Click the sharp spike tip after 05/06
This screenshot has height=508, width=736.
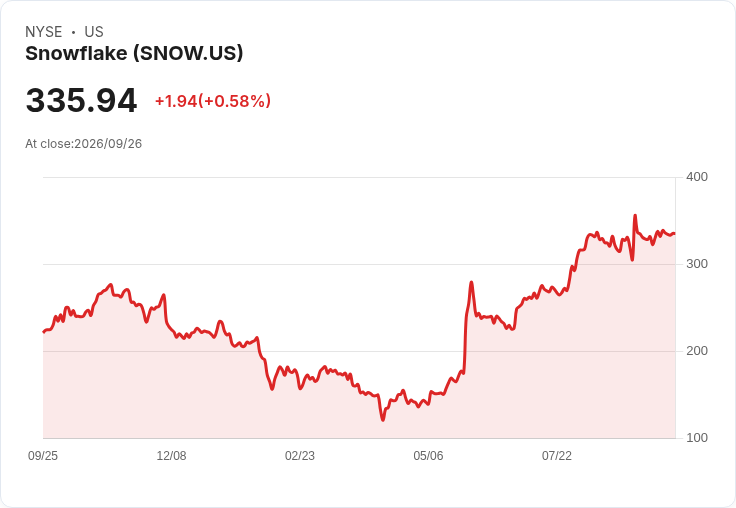click(x=471, y=282)
